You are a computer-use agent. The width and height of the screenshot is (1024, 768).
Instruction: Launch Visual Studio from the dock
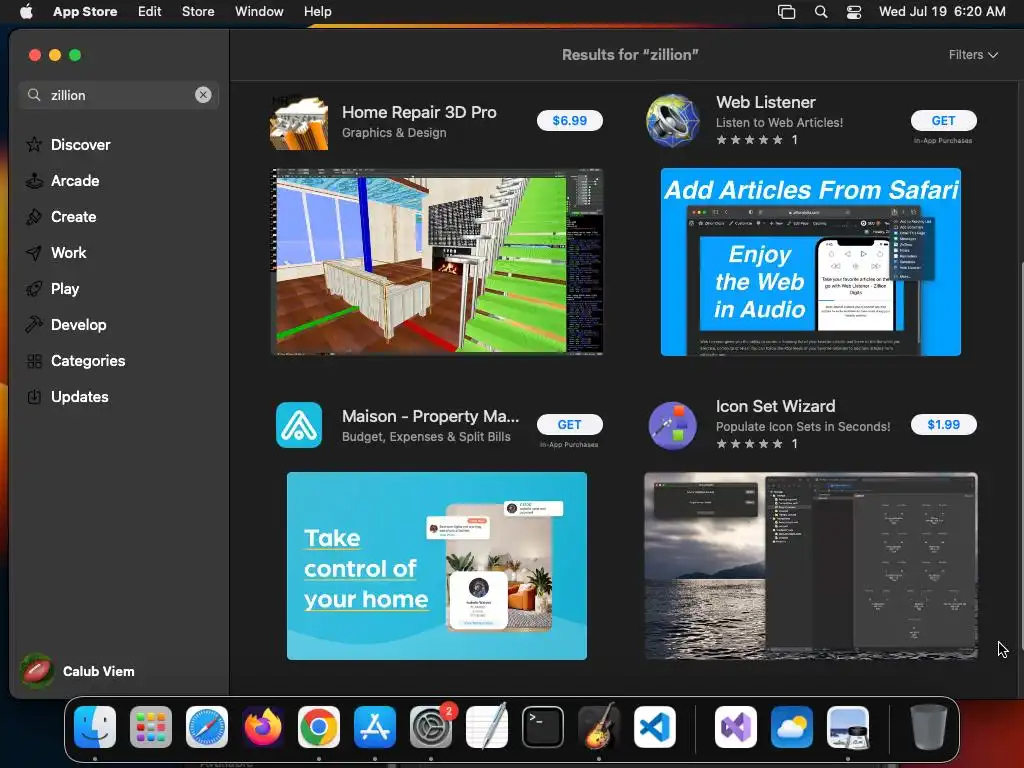pos(736,727)
